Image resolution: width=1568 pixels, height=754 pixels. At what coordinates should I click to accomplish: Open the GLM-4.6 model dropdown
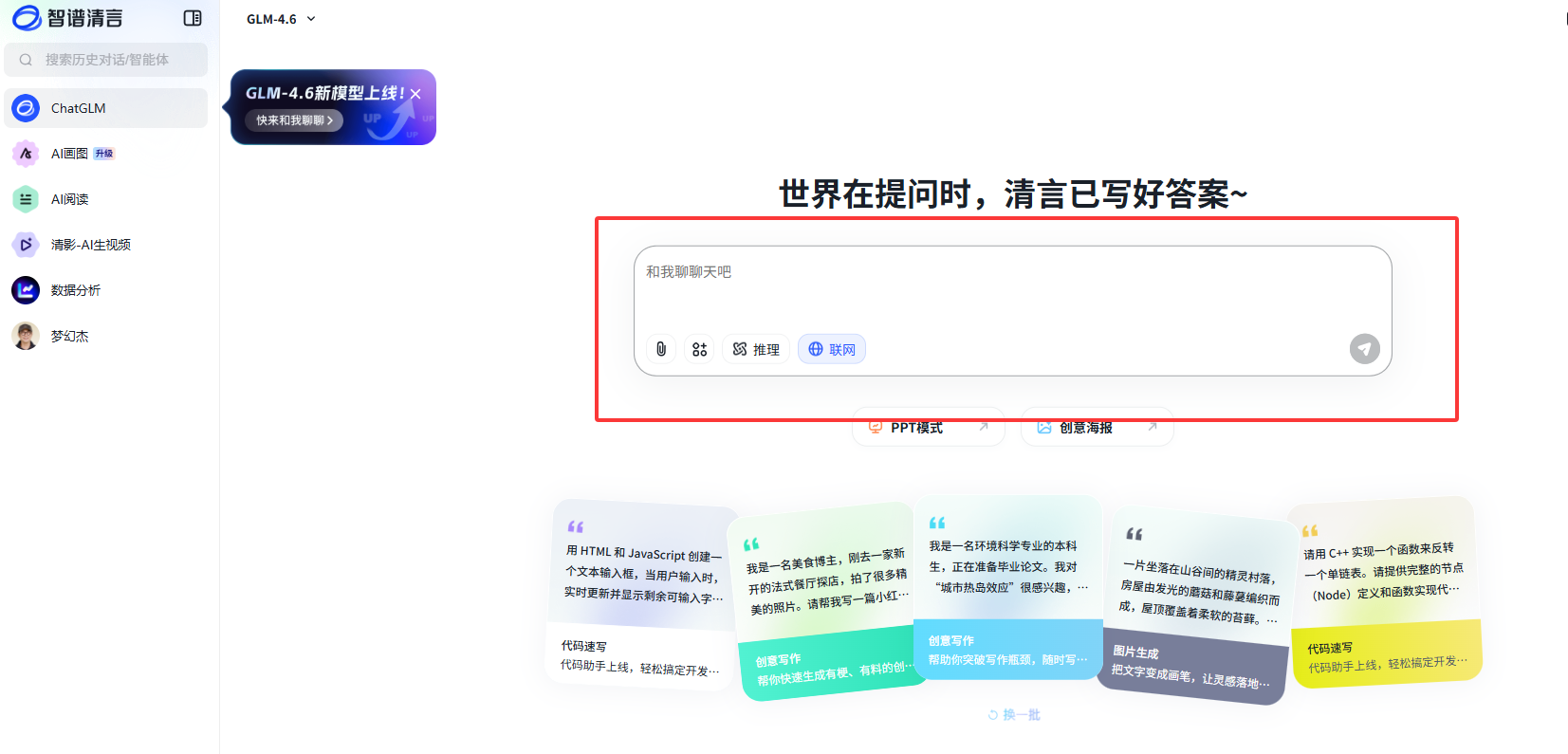click(281, 19)
